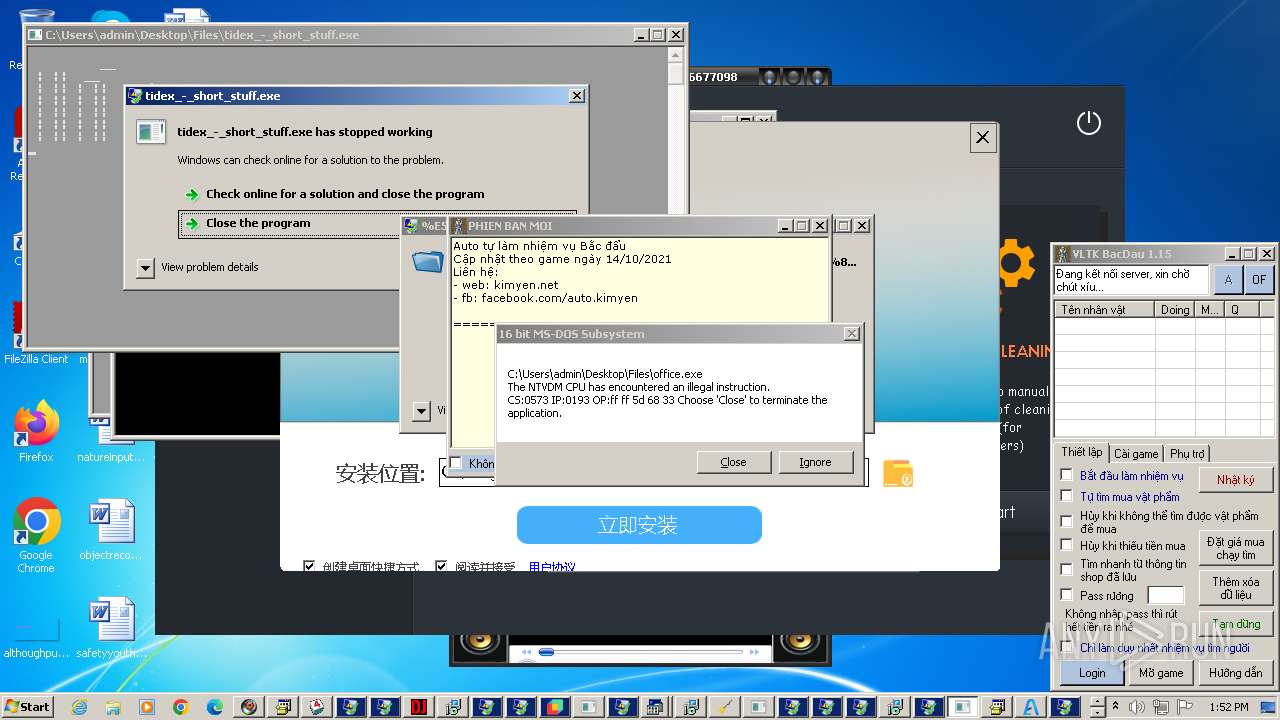
Task: Open the Windows Start menu
Action: pyautogui.click(x=27, y=706)
